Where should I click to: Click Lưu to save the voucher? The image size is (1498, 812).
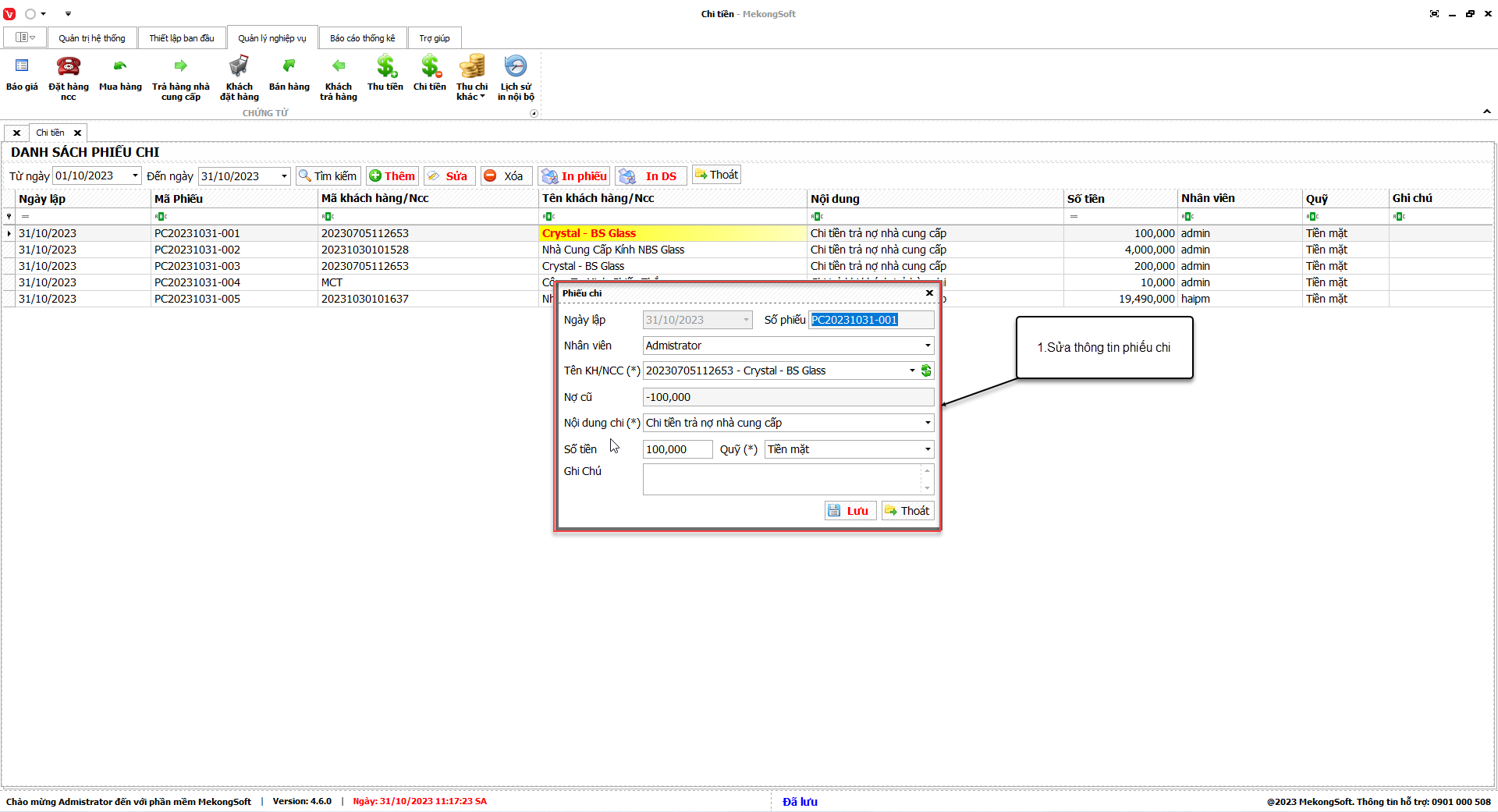(850, 511)
